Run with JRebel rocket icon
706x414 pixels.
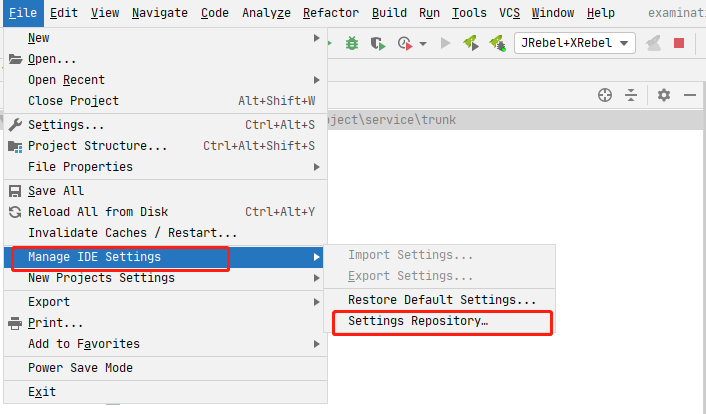(470, 43)
